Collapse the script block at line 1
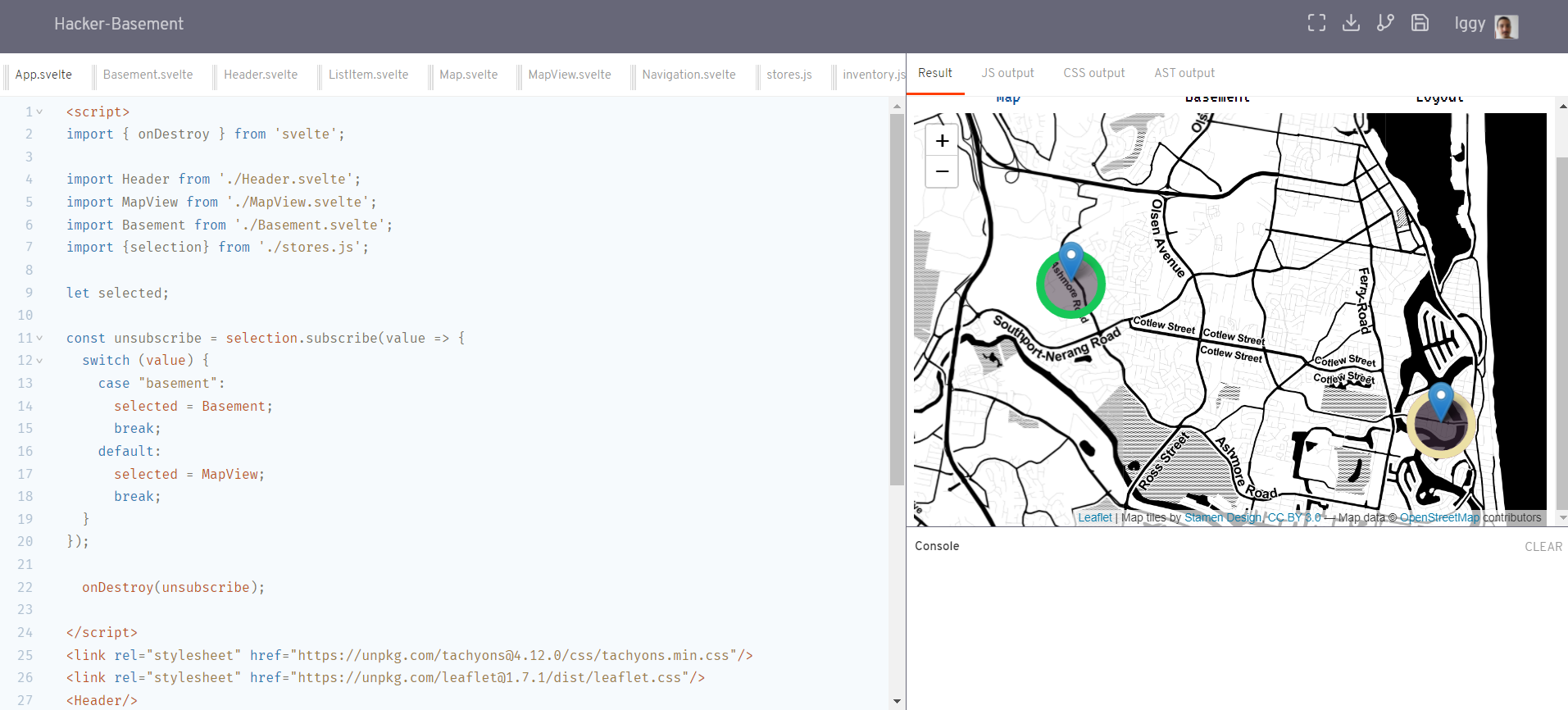 (x=39, y=112)
